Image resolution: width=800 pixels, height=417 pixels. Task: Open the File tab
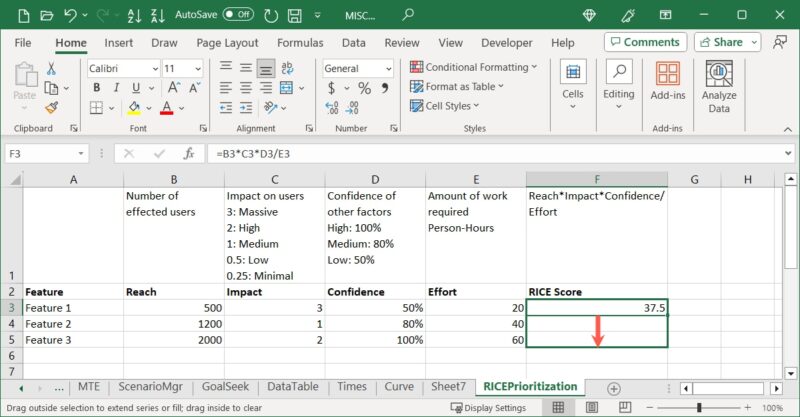(23, 43)
